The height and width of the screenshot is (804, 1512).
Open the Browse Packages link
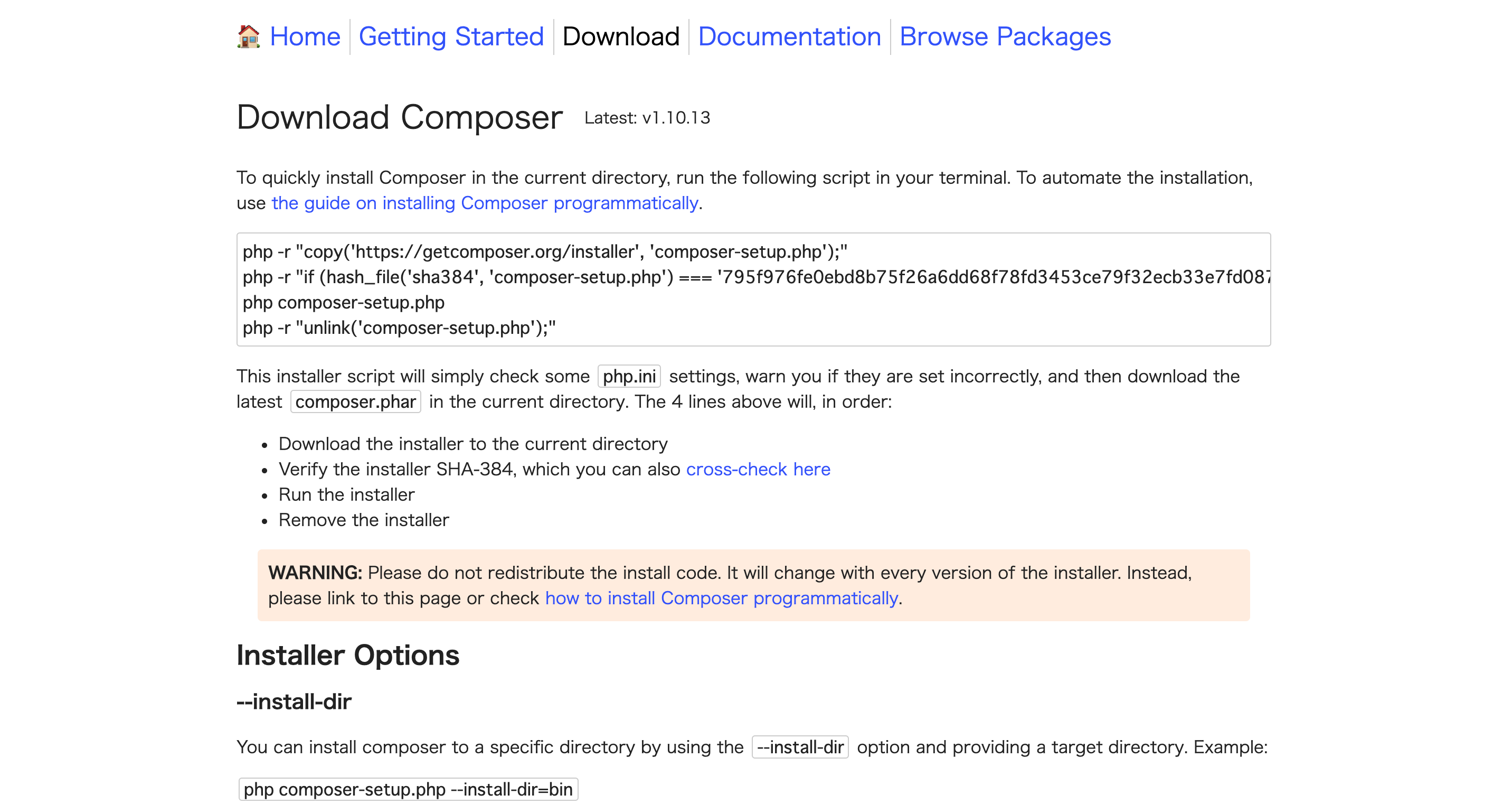click(1005, 36)
